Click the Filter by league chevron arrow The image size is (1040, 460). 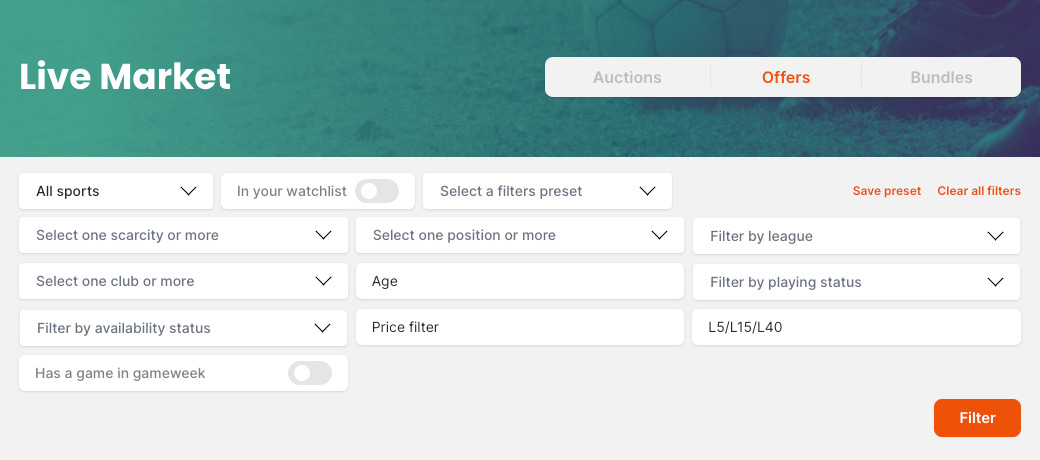point(995,236)
